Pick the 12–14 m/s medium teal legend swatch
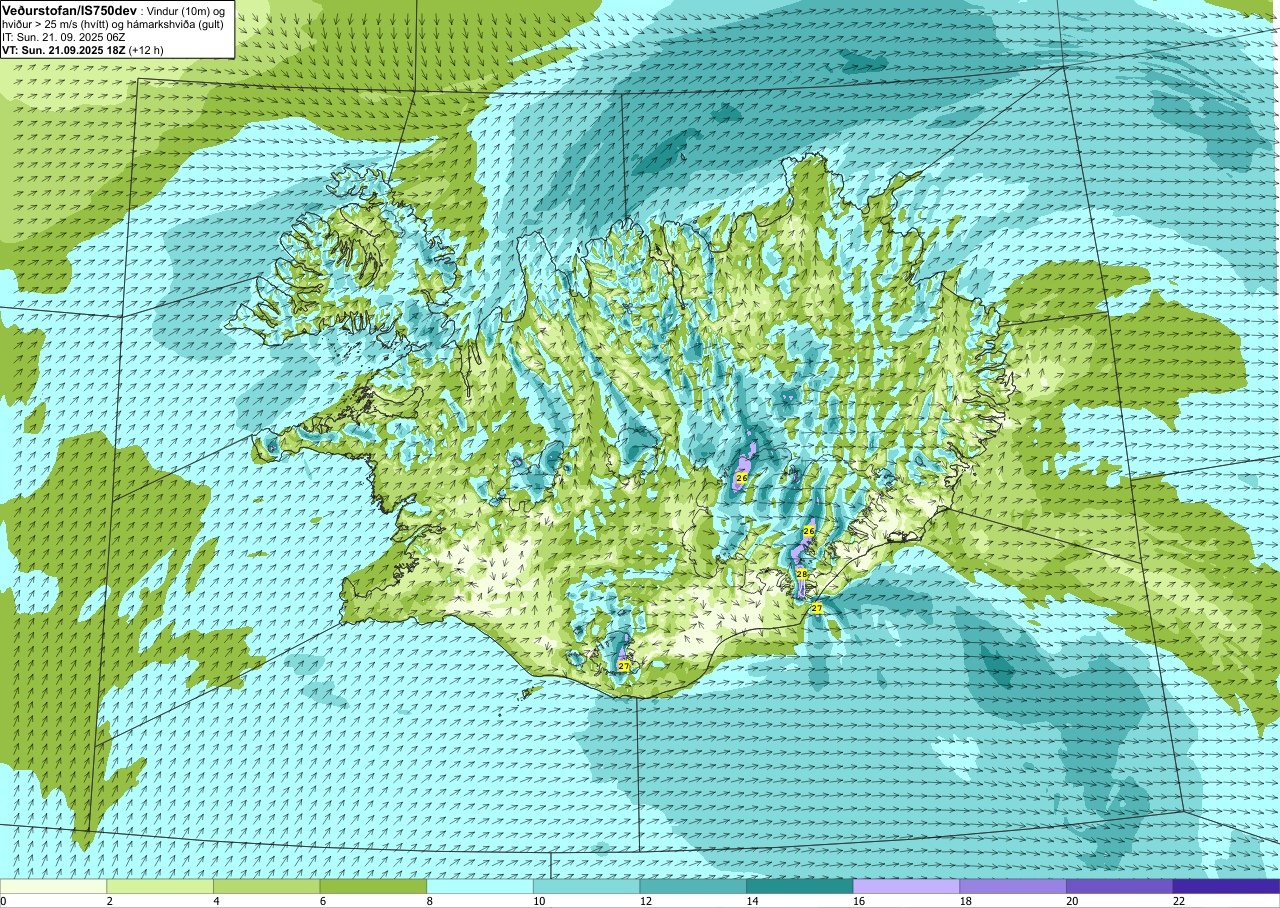This screenshot has height=908, width=1280. pyautogui.click(x=693, y=886)
